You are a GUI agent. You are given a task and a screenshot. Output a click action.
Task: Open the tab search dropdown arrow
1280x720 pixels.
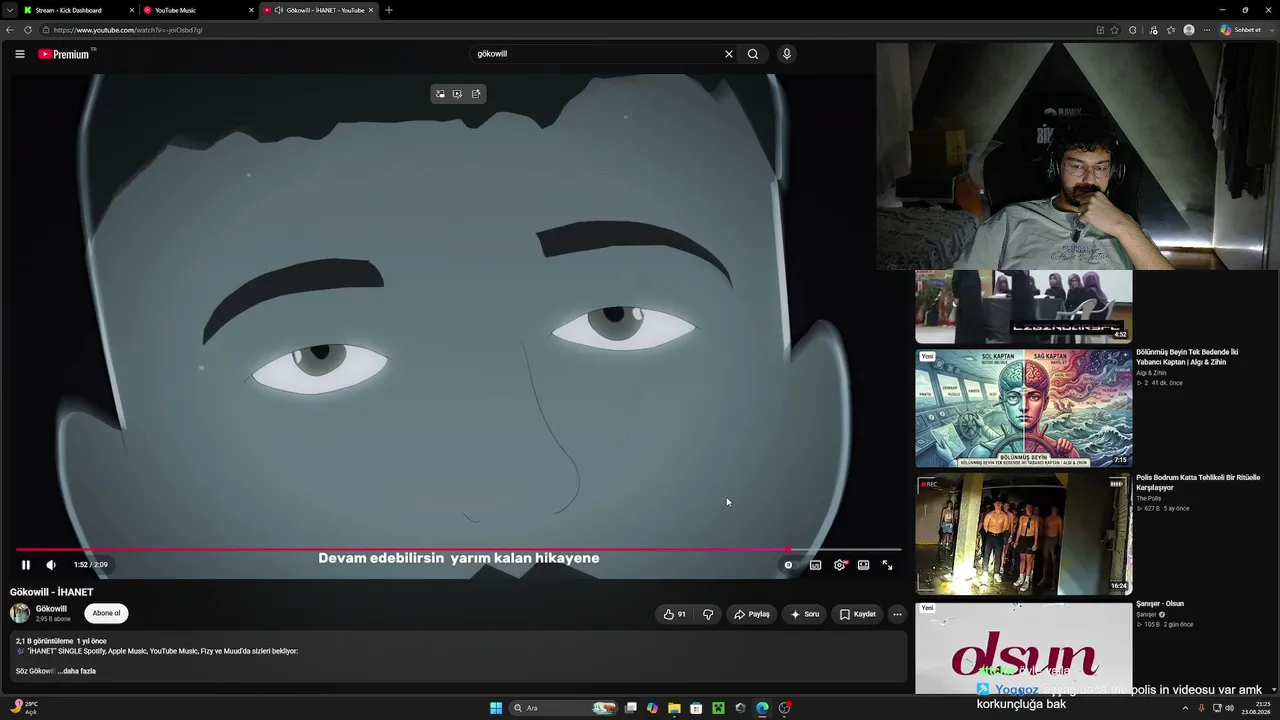[x=9, y=10]
